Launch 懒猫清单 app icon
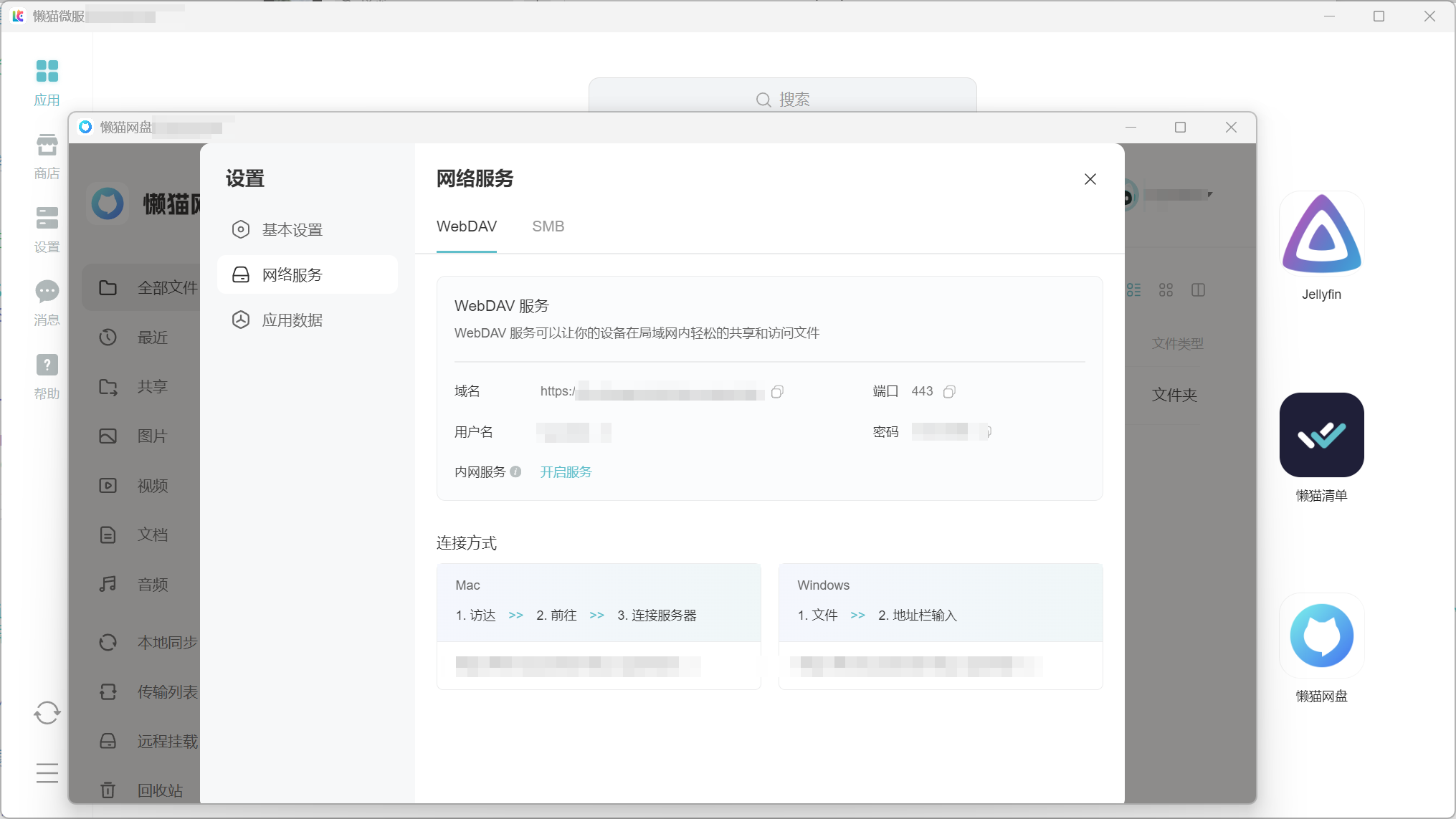 click(1321, 435)
